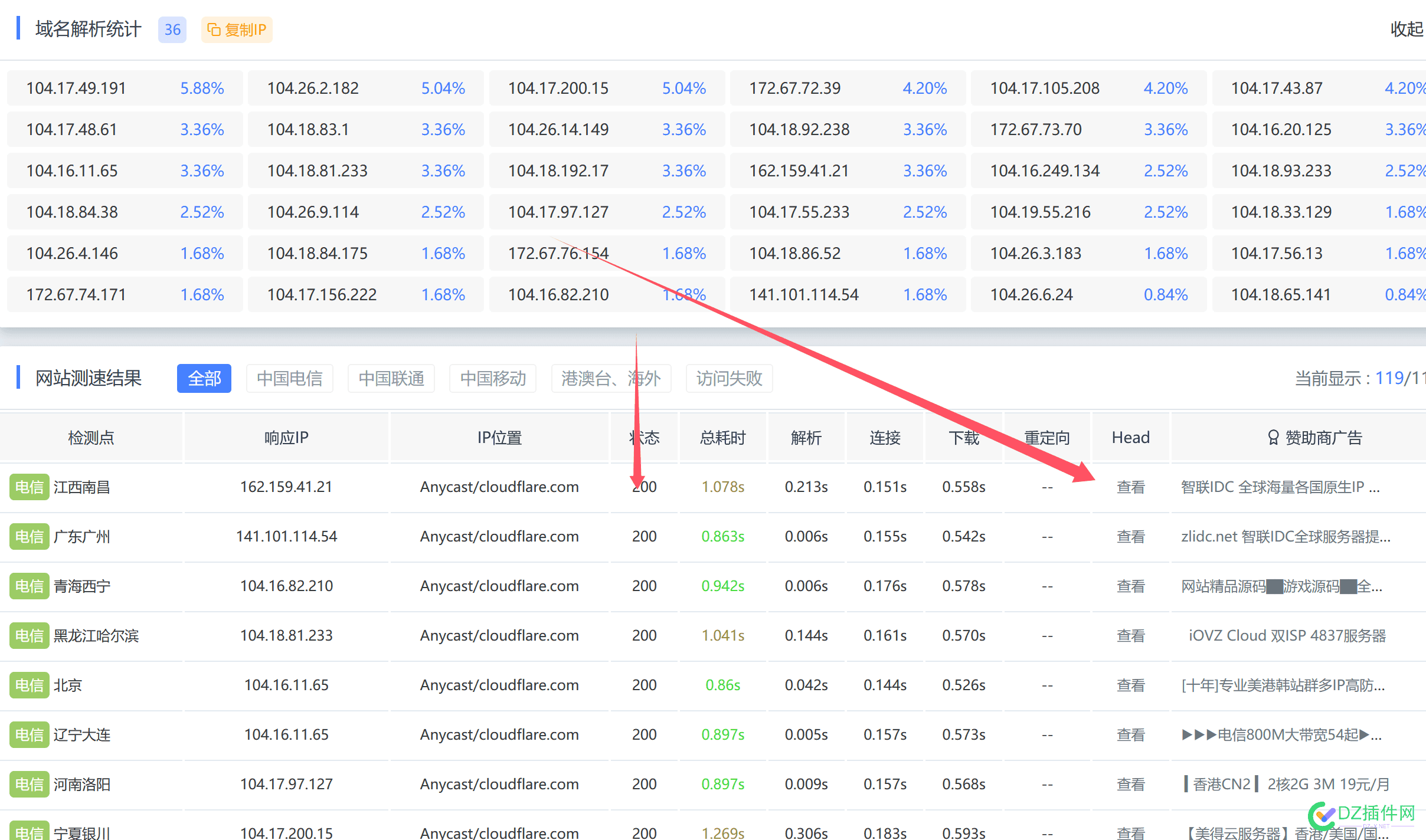The image size is (1426, 840).
Task: Click 查看 Head for 江西南昌 row
Action: pyautogui.click(x=1131, y=487)
